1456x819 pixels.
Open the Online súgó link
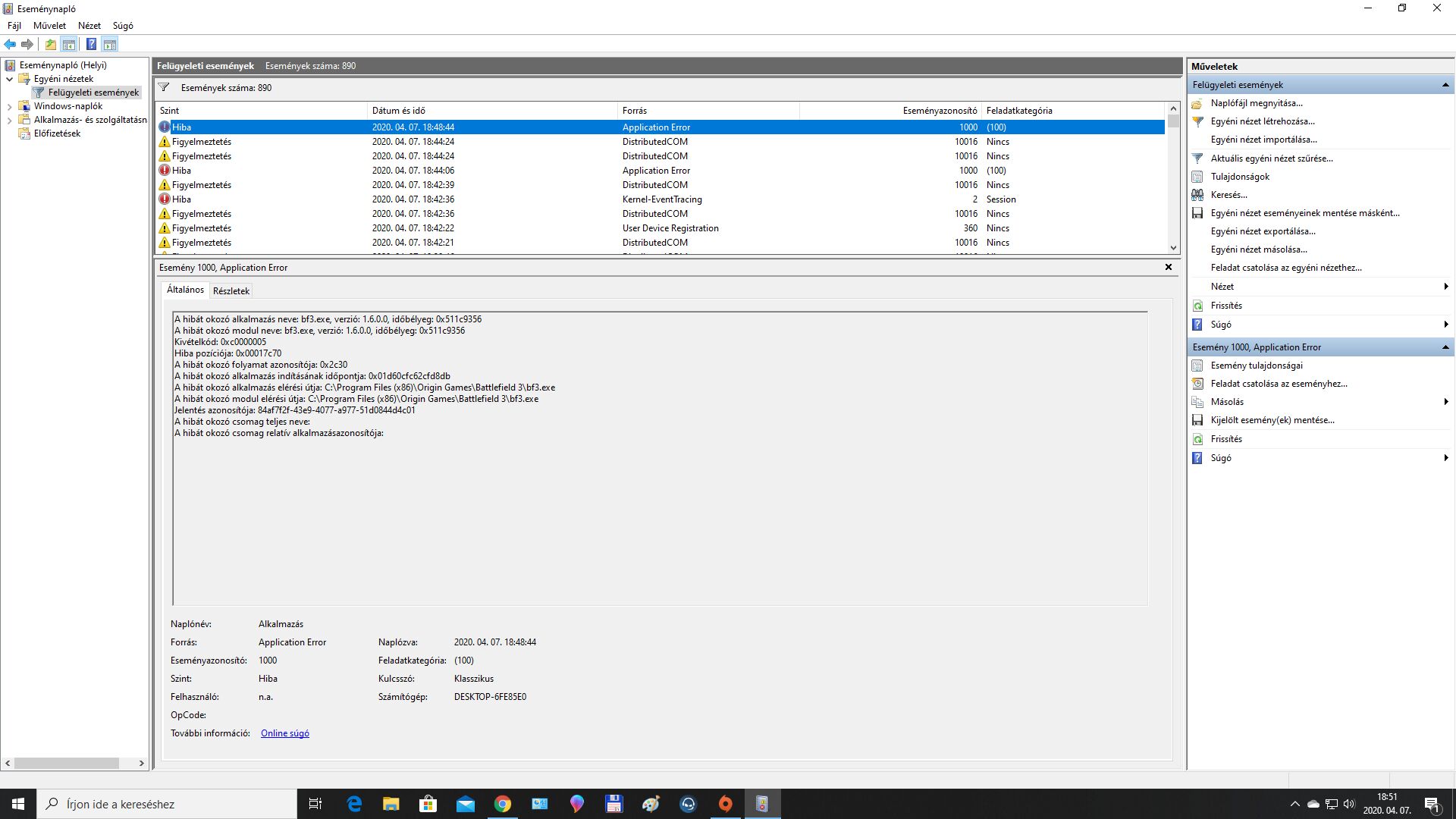tap(284, 733)
